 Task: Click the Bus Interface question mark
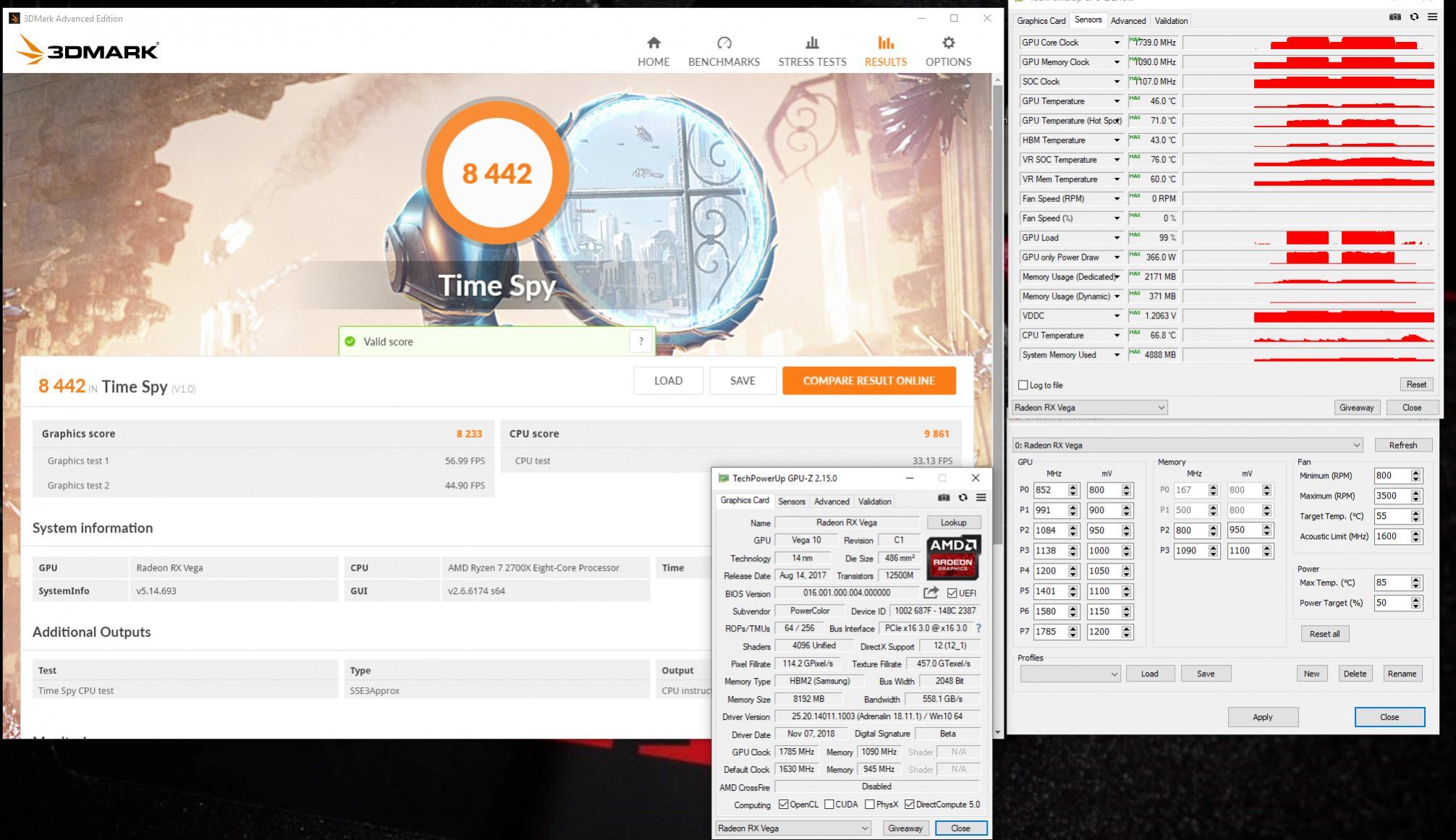click(978, 628)
